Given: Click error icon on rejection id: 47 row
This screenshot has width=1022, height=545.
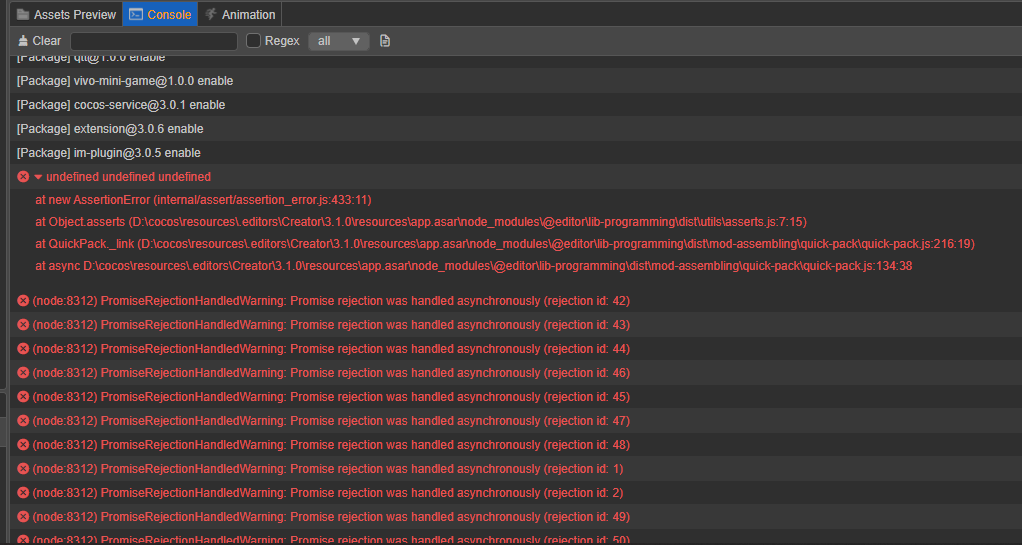Looking at the screenshot, I should (x=23, y=420).
